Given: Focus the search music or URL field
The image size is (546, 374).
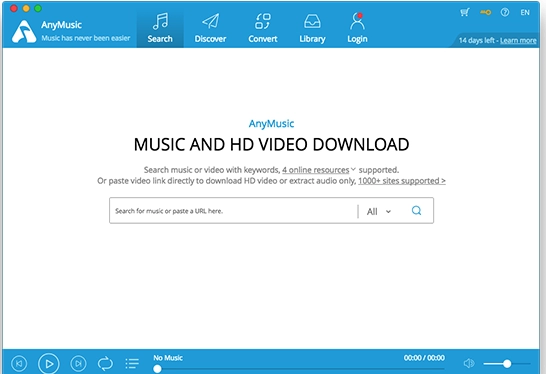Looking at the screenshot, I should tap(233, 211).
